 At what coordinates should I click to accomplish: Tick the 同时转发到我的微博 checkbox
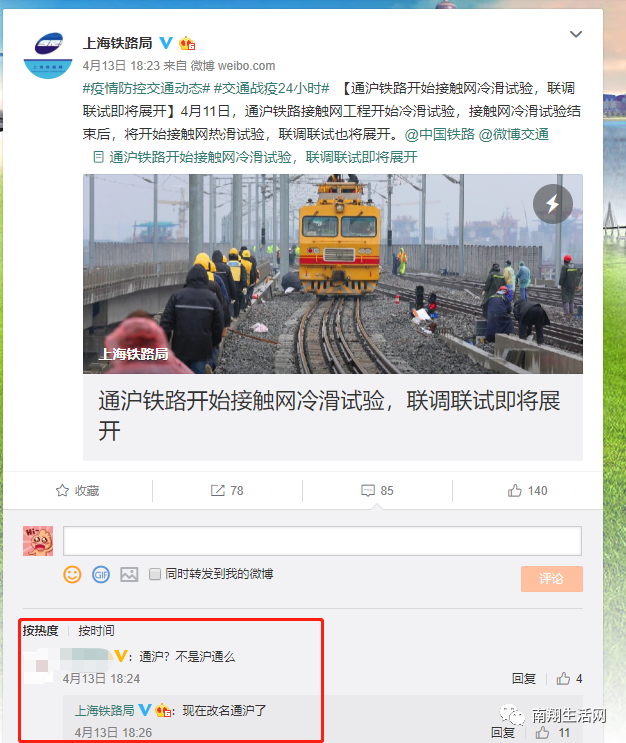pos(154,574)
